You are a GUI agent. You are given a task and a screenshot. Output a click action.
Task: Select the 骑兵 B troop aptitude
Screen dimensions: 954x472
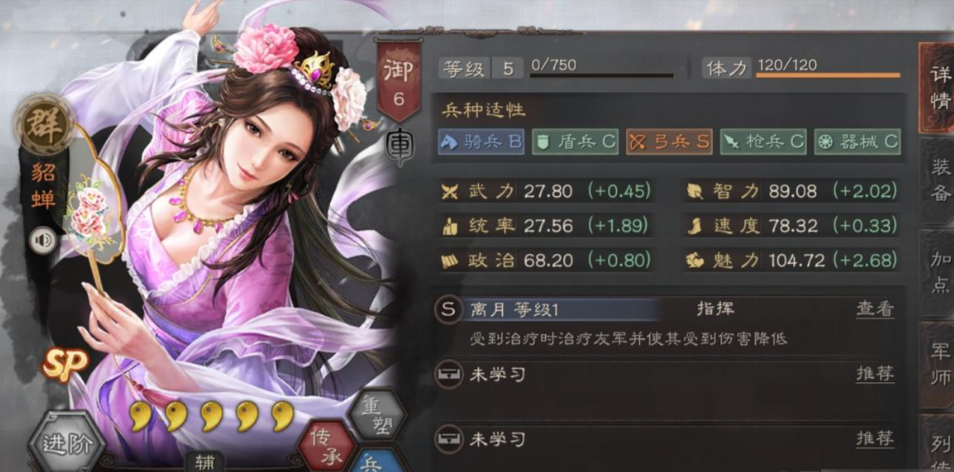[x=481, y=142]
